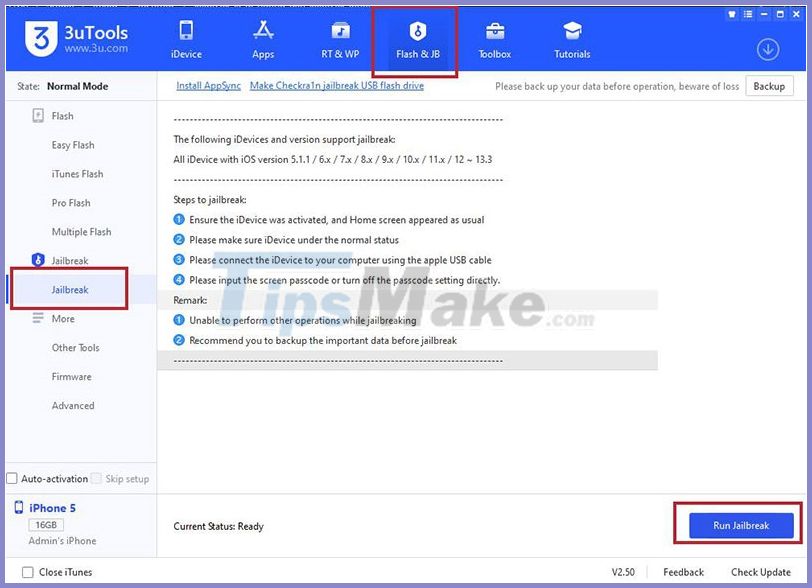Click the download arrow icon top right
The width and height of the screenshot is (812, 588).
[768, 48]
